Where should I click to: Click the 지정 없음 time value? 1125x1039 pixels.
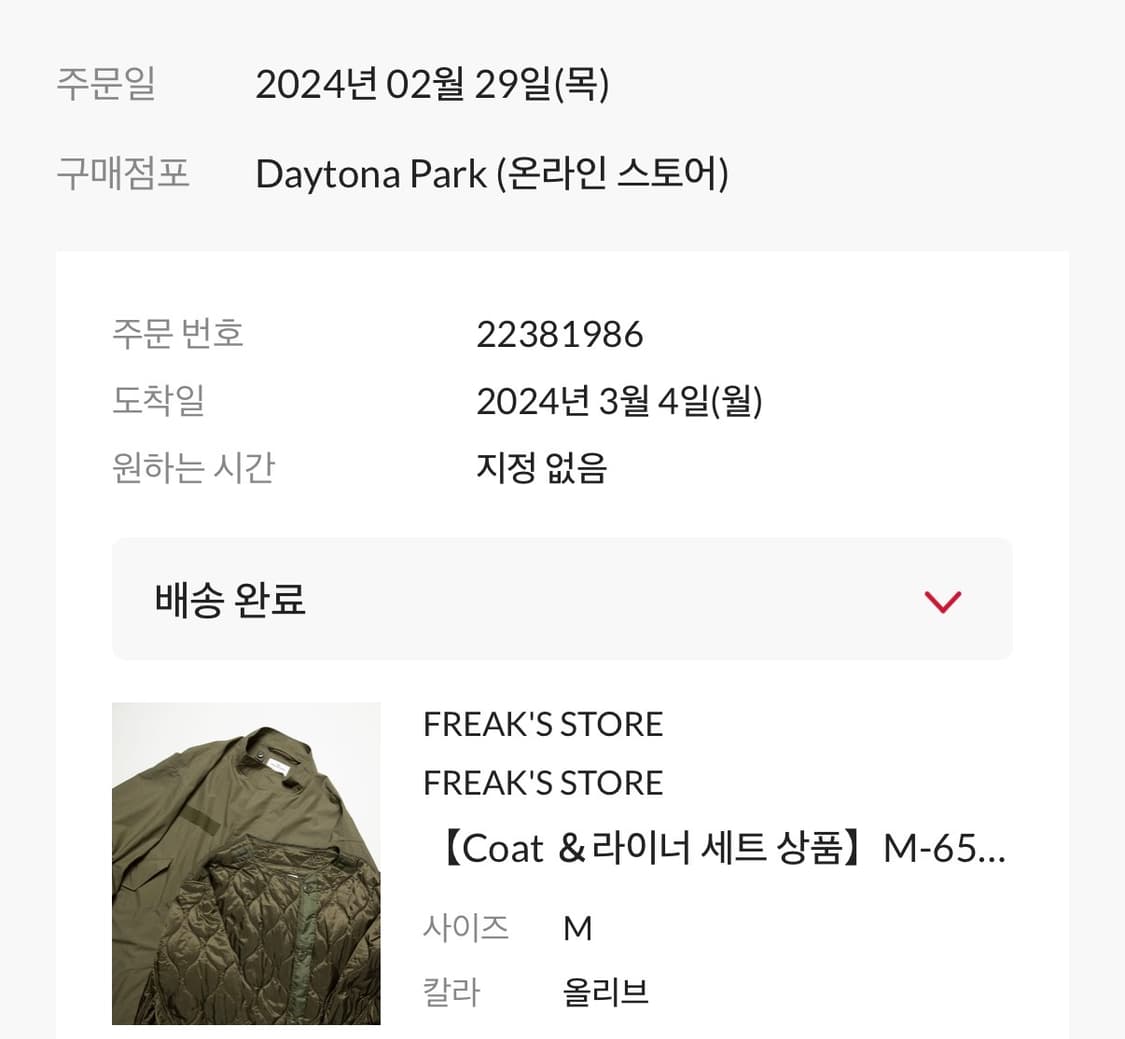point(541,468)
